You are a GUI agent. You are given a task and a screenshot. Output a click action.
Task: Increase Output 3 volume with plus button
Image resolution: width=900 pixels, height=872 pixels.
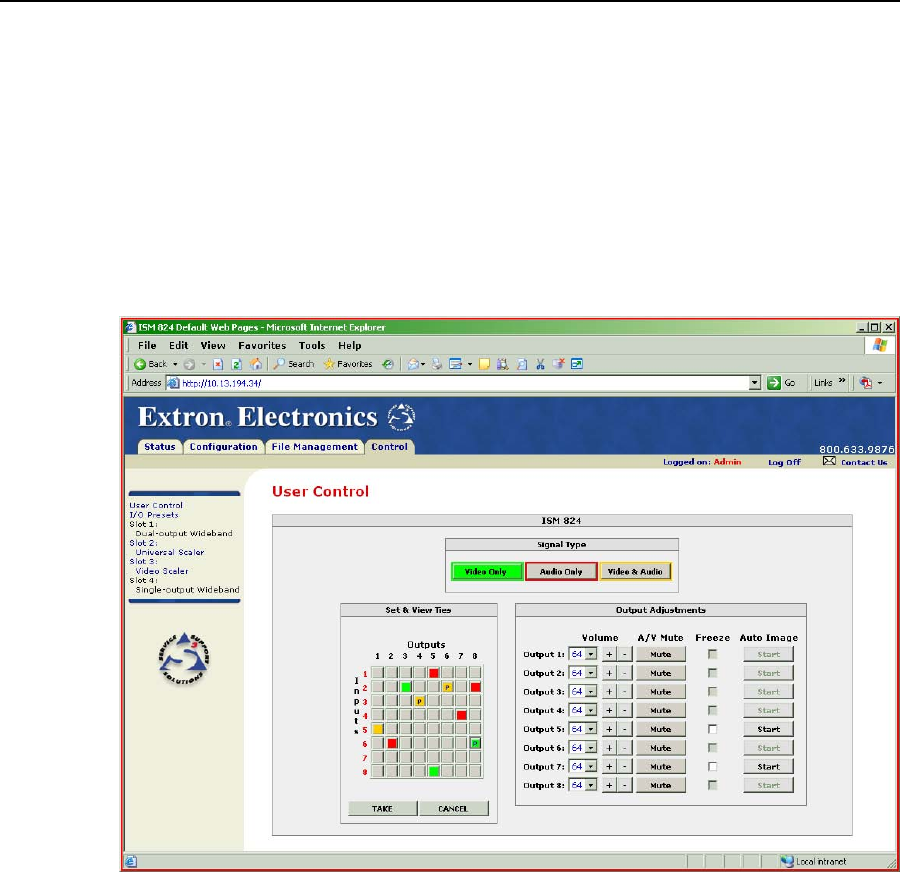(608, 692)
